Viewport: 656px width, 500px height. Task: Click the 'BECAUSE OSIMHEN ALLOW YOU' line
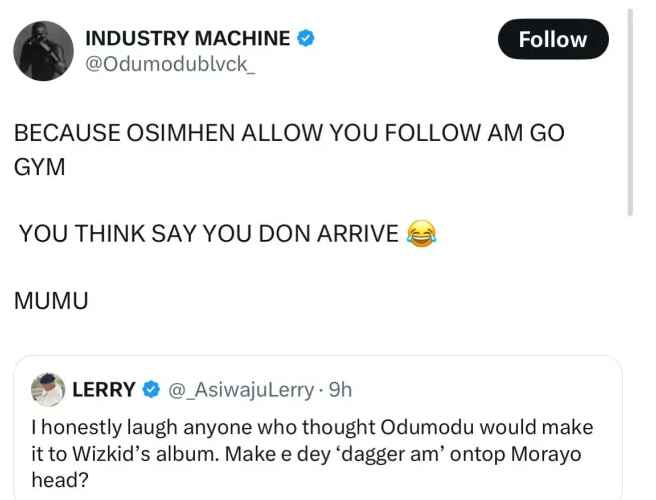pos(289,133)
